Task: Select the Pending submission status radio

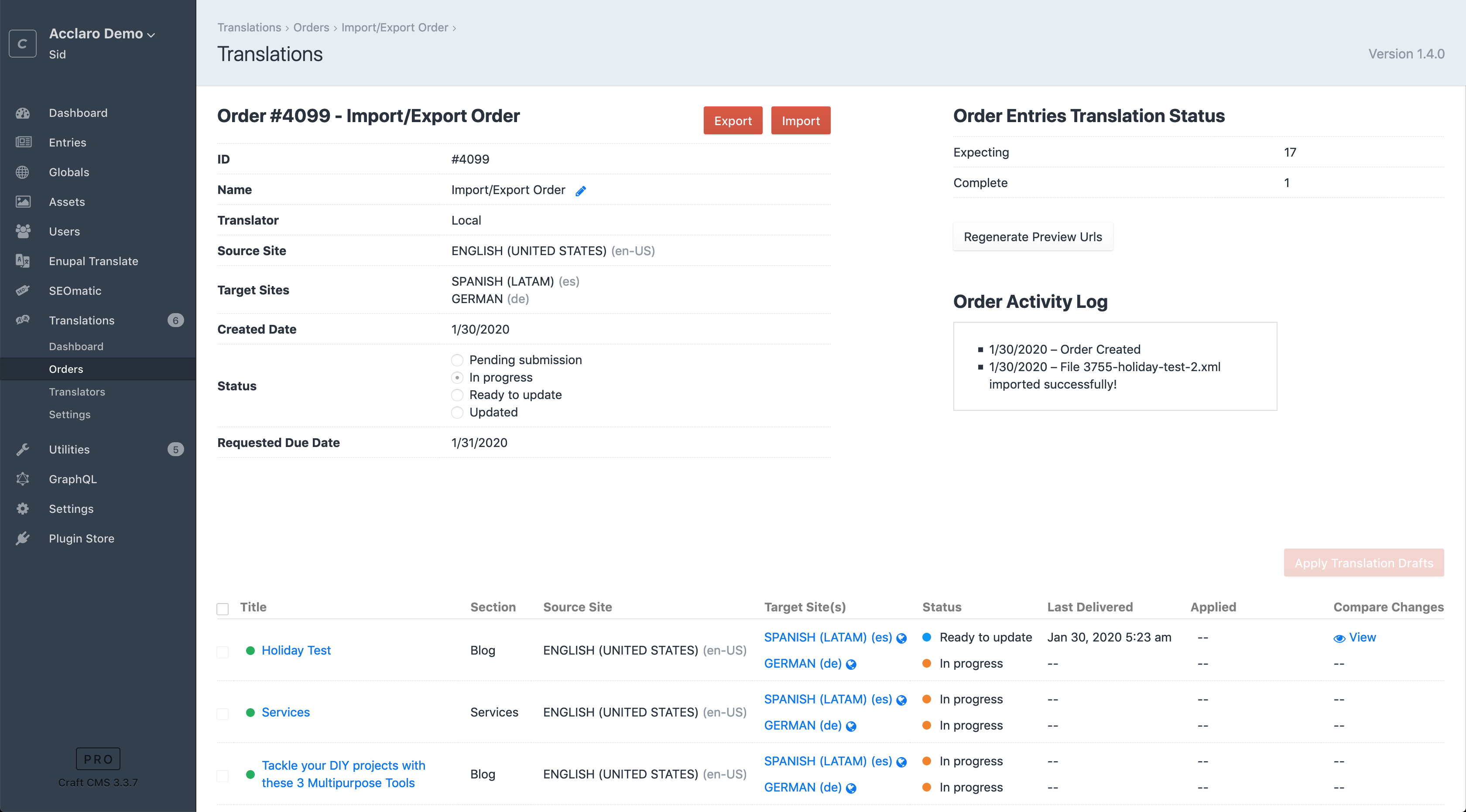Action: [457, 360]
